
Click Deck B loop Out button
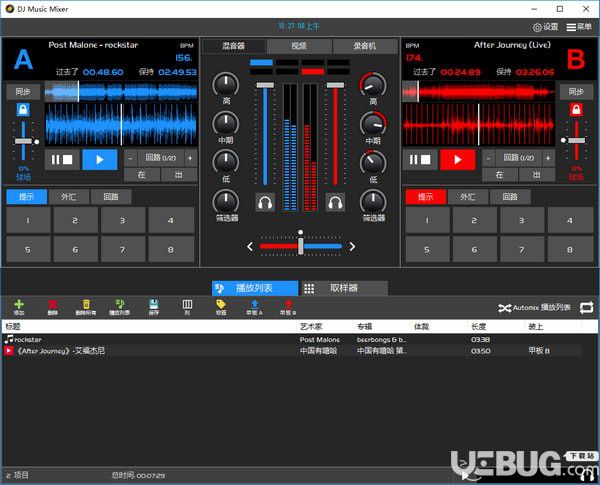coord(536,175)
